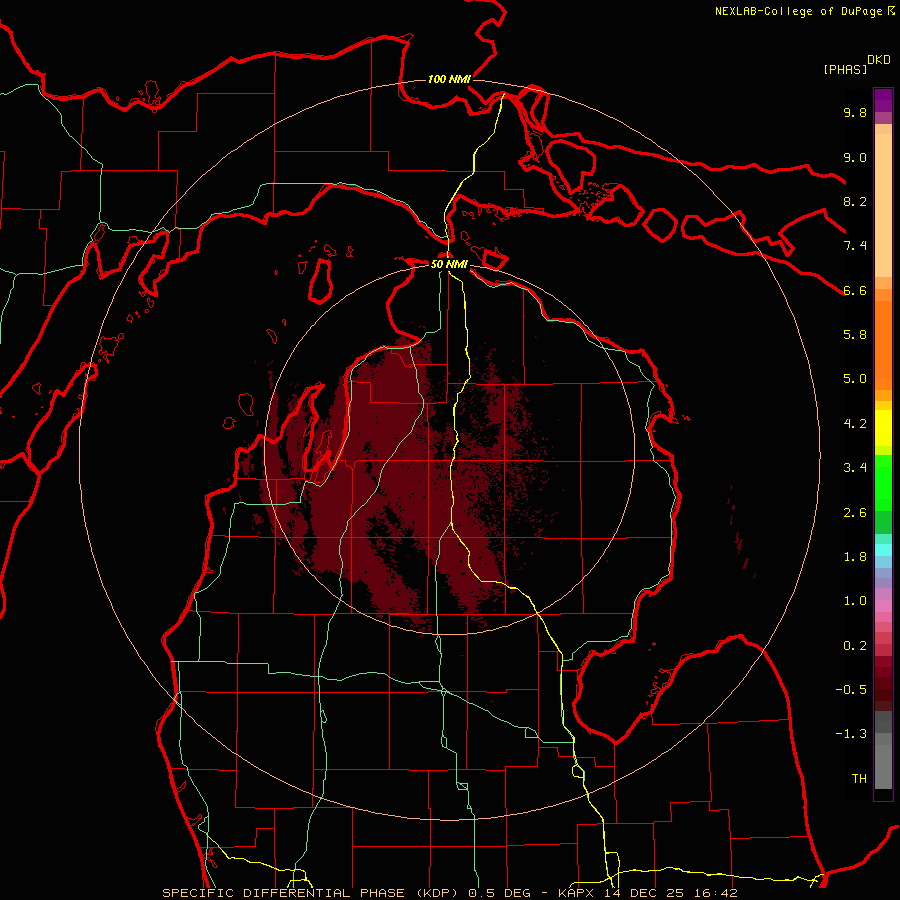The height and width of the screenshot is (900, 900).
Task: Click the yellow swatch near 4.2
Action: [x=883, y=428]
